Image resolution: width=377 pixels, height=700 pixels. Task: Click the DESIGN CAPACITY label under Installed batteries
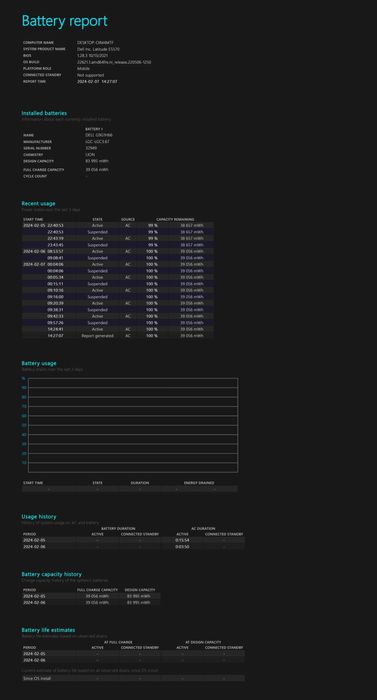pos(38,161)
